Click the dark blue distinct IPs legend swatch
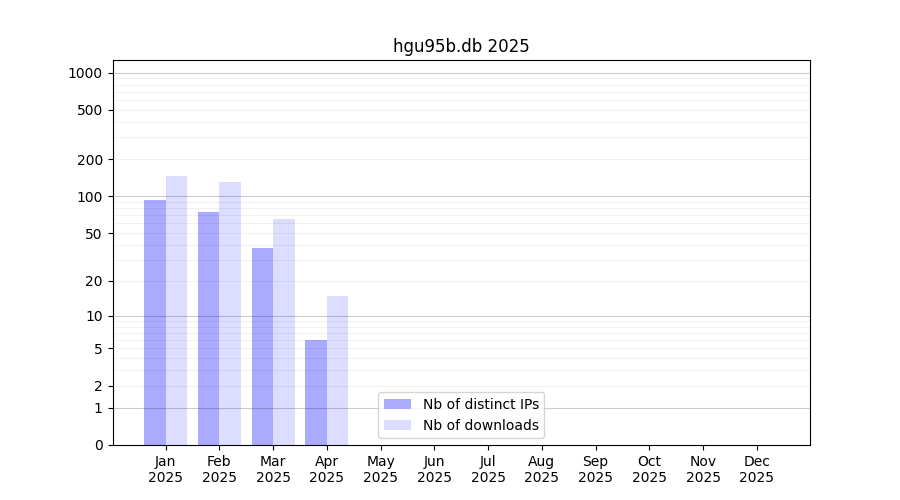Viewport: 900px width, 500px height. (397, 404)
